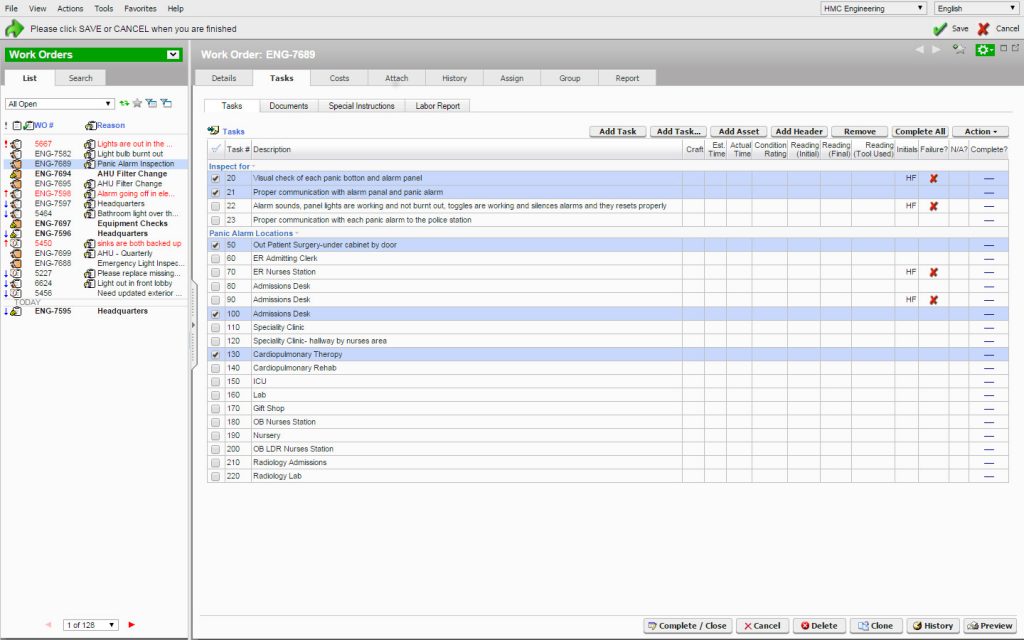
Task: Expand the Work Orders panel dropdown arrow
Action: (173, 55)
